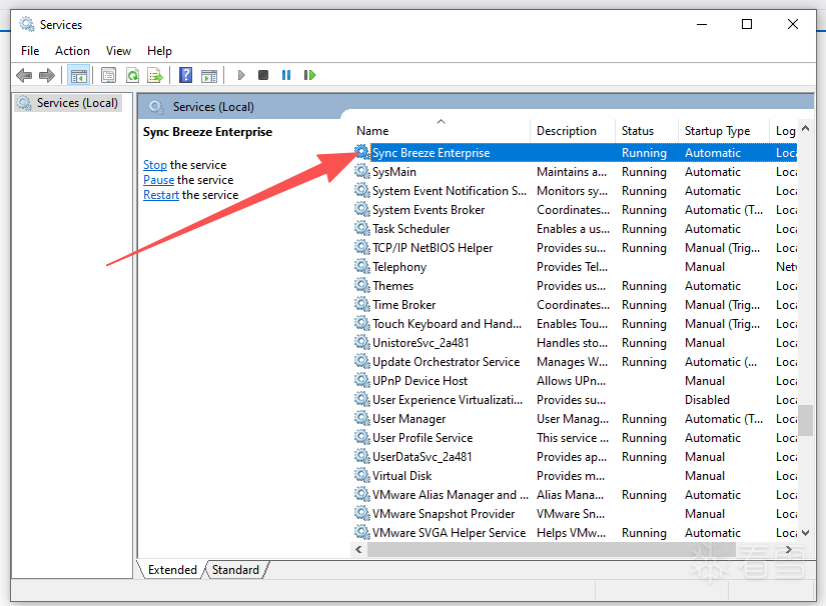Click the Stop Service square icon
Image resolution: width=826 pixels, height=606 pixels.
(263, 75)
